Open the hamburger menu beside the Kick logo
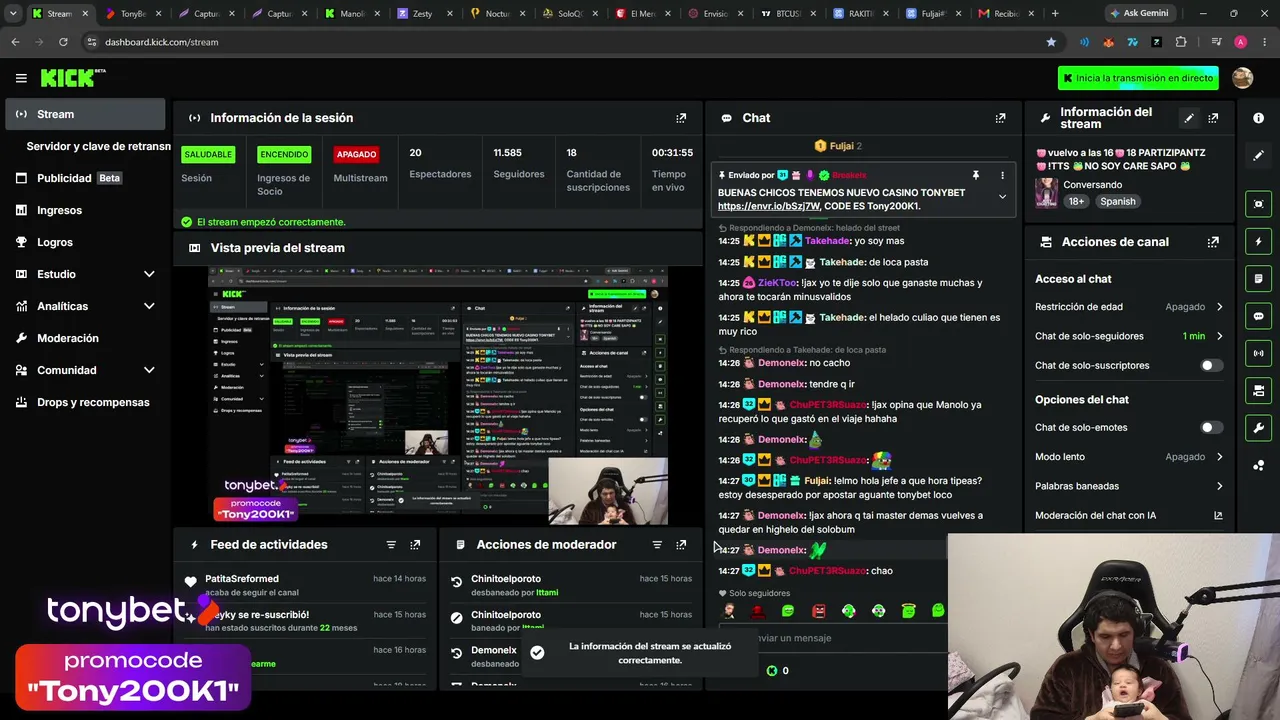 pyautogui.click(x=21, y=78)
